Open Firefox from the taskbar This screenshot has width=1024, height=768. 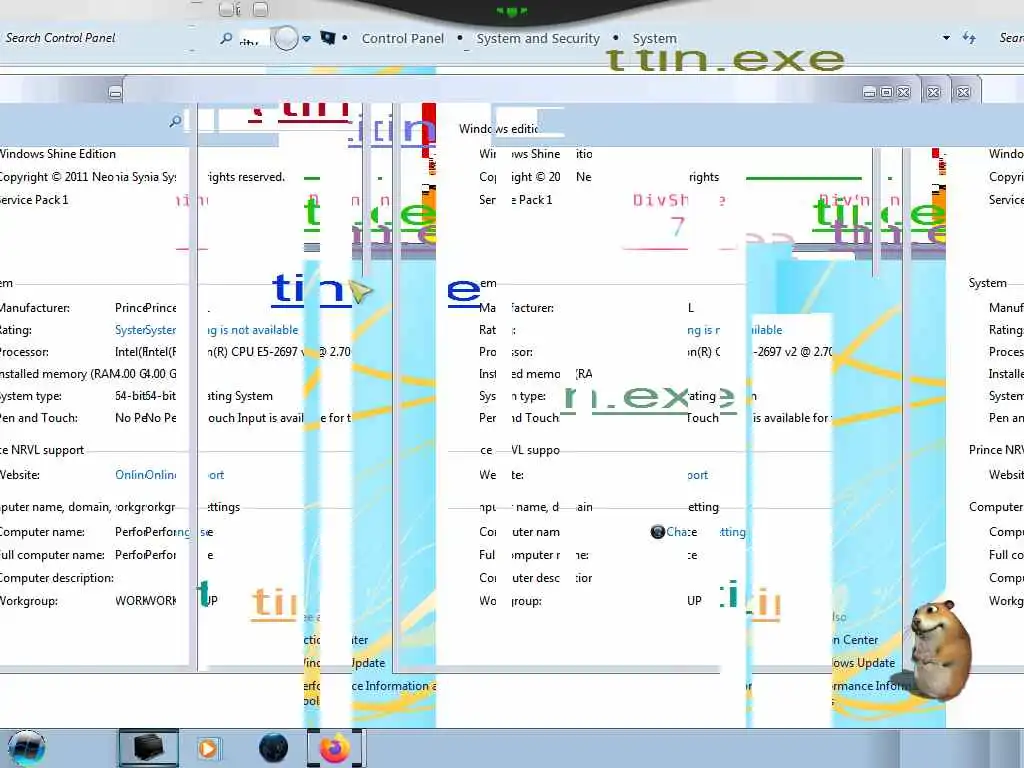point(334,748)
